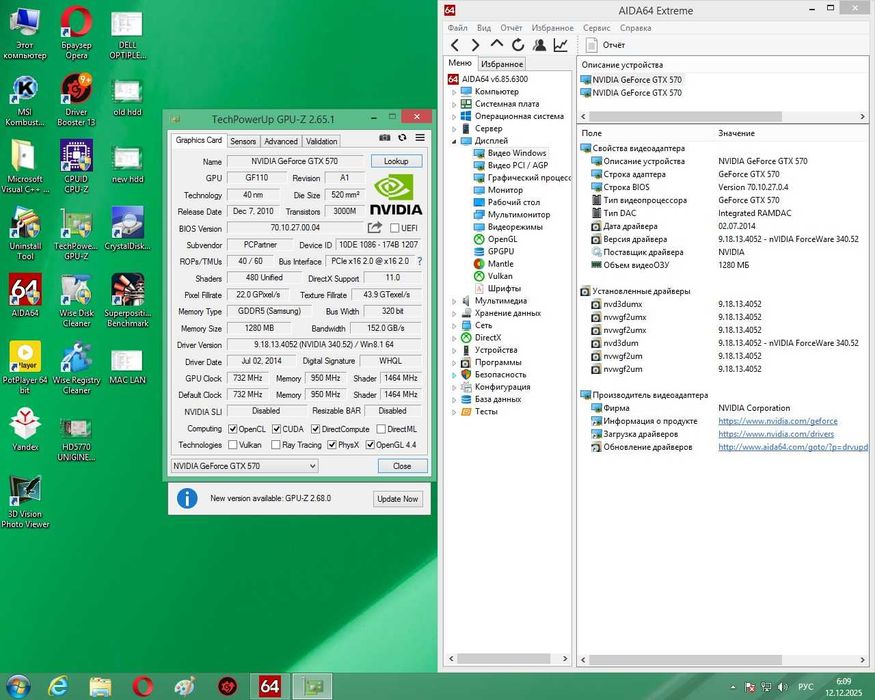The height and width of the screenshot is (700, 875).
Task: Toggle the UEFI checkbox in GPU-Z
Action: pos(395,228)
